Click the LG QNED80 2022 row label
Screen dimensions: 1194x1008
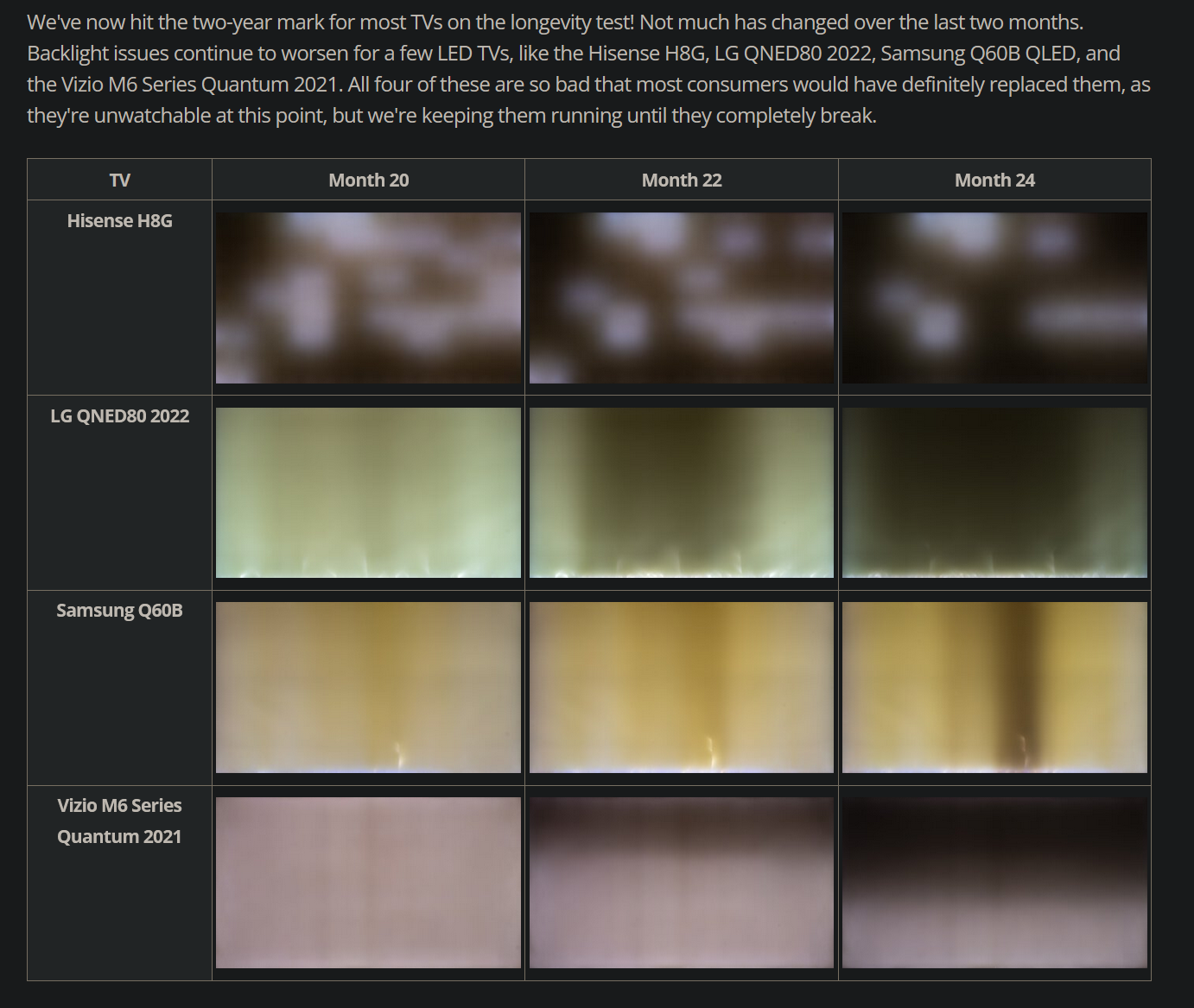point(119,416)
